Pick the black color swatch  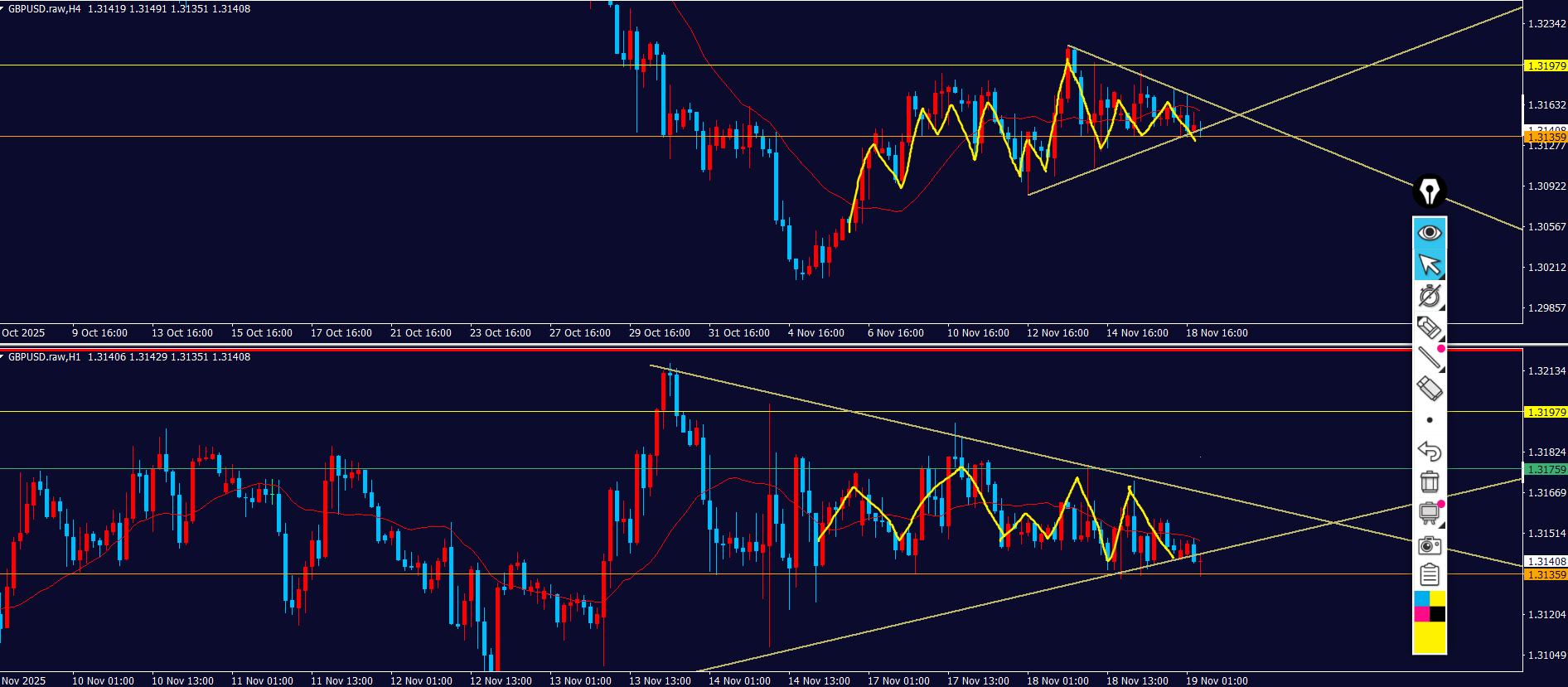click(x=1437, y=614)
